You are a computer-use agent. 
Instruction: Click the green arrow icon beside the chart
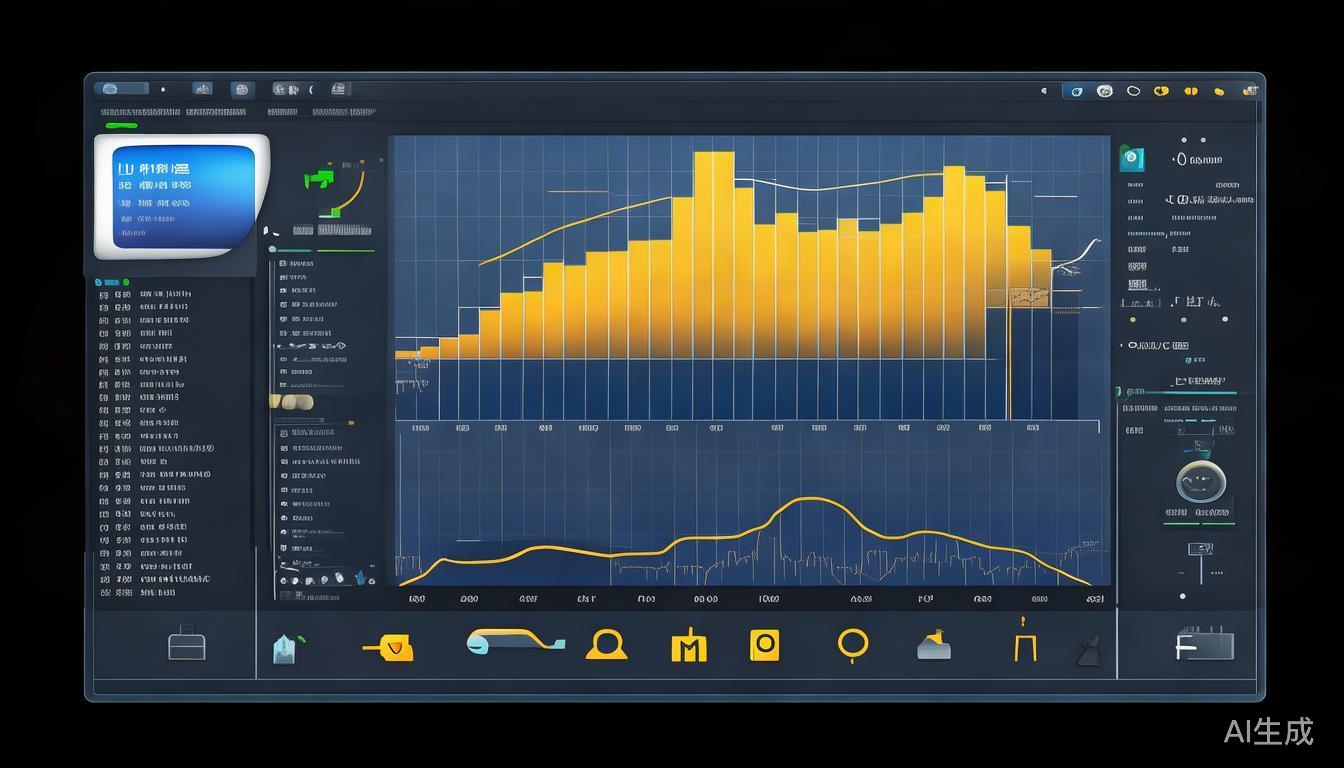(x=319, y=179)
